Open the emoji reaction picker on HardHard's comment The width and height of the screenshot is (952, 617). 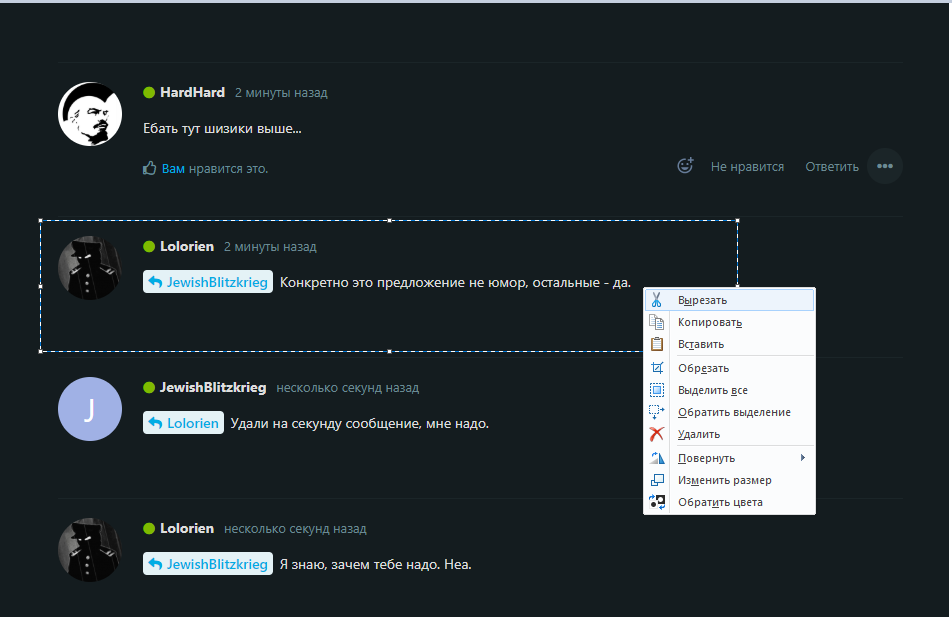click(685, 165)
